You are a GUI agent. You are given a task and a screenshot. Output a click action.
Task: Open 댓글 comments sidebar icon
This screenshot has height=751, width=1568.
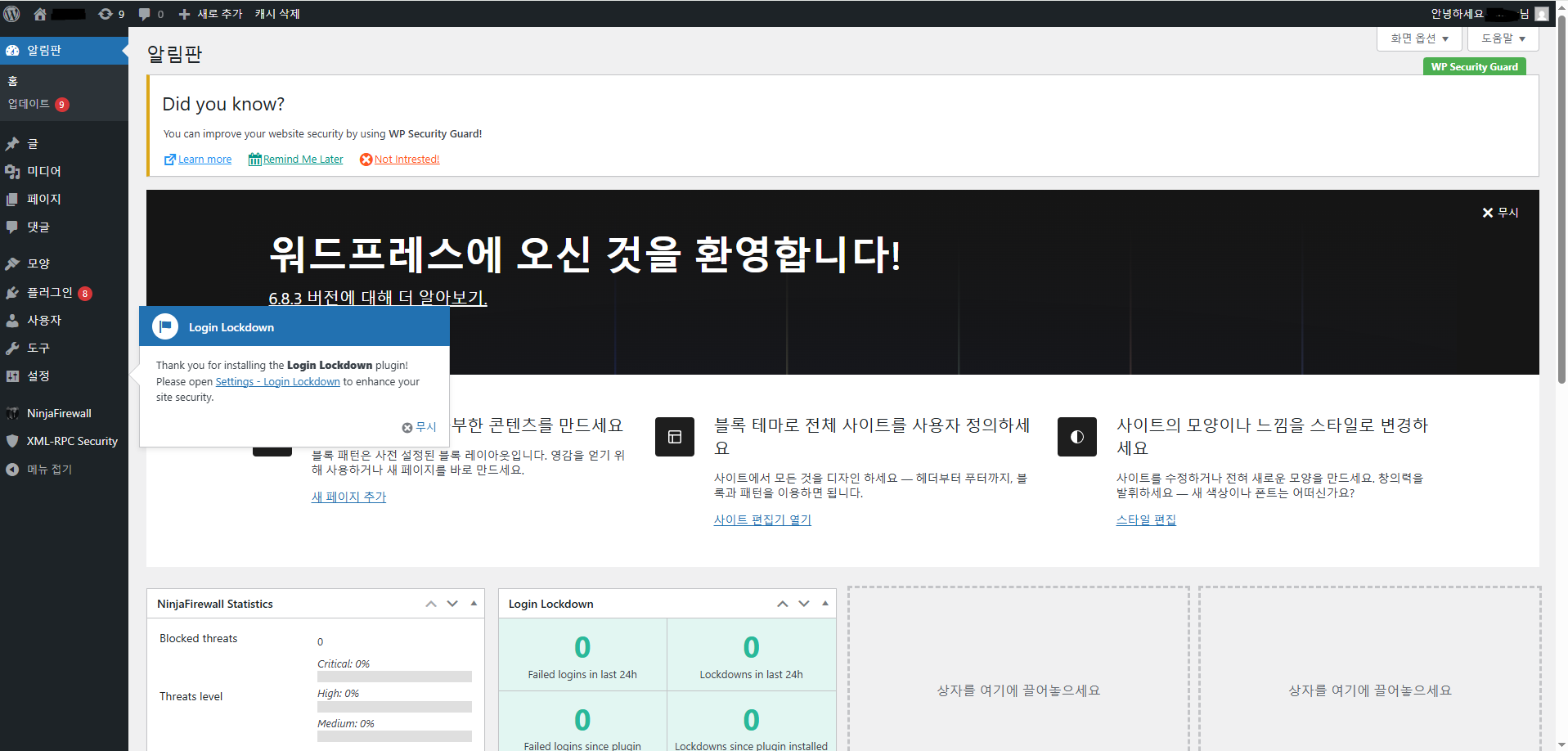click(12, 227)
